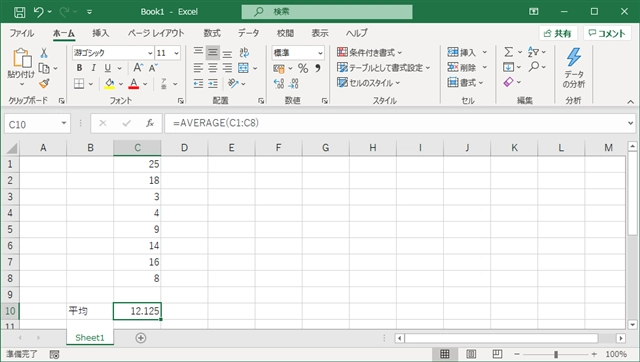Image resolution: width=640 pixels, height=362 pixels.
Task: Increase font size with larger A icon
Action: click(138, 68)
